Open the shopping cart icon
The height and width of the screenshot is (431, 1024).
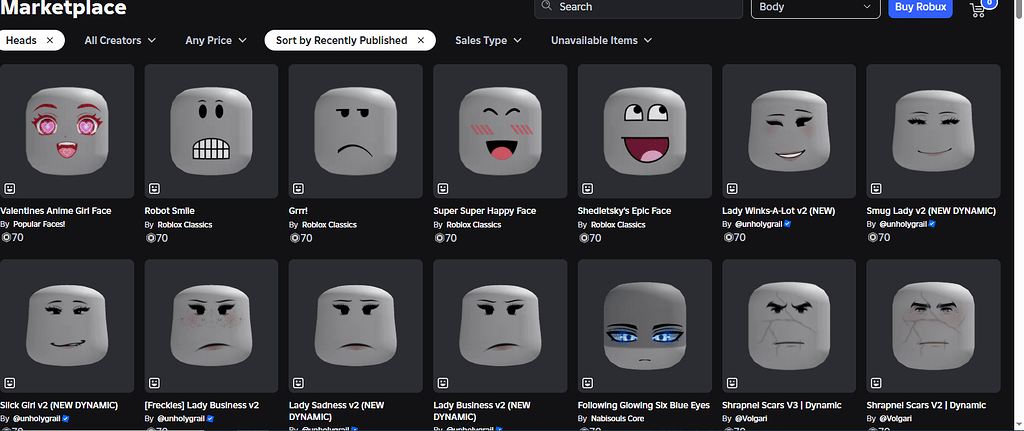(x=978, y=10)
